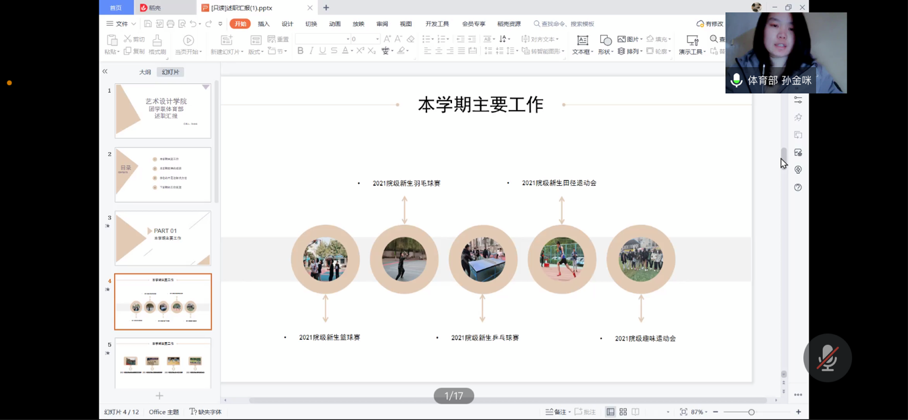Open the Transitions (切换) ribbon tab
The height and width of the screenshot is (420, 908).
[x=311, y=24]
